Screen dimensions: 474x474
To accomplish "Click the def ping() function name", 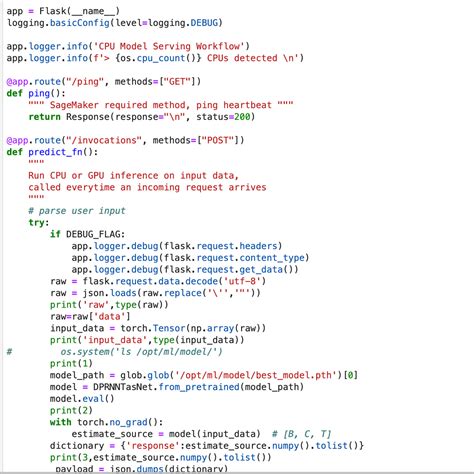I will pyautogui.click(x=39, y=94).
